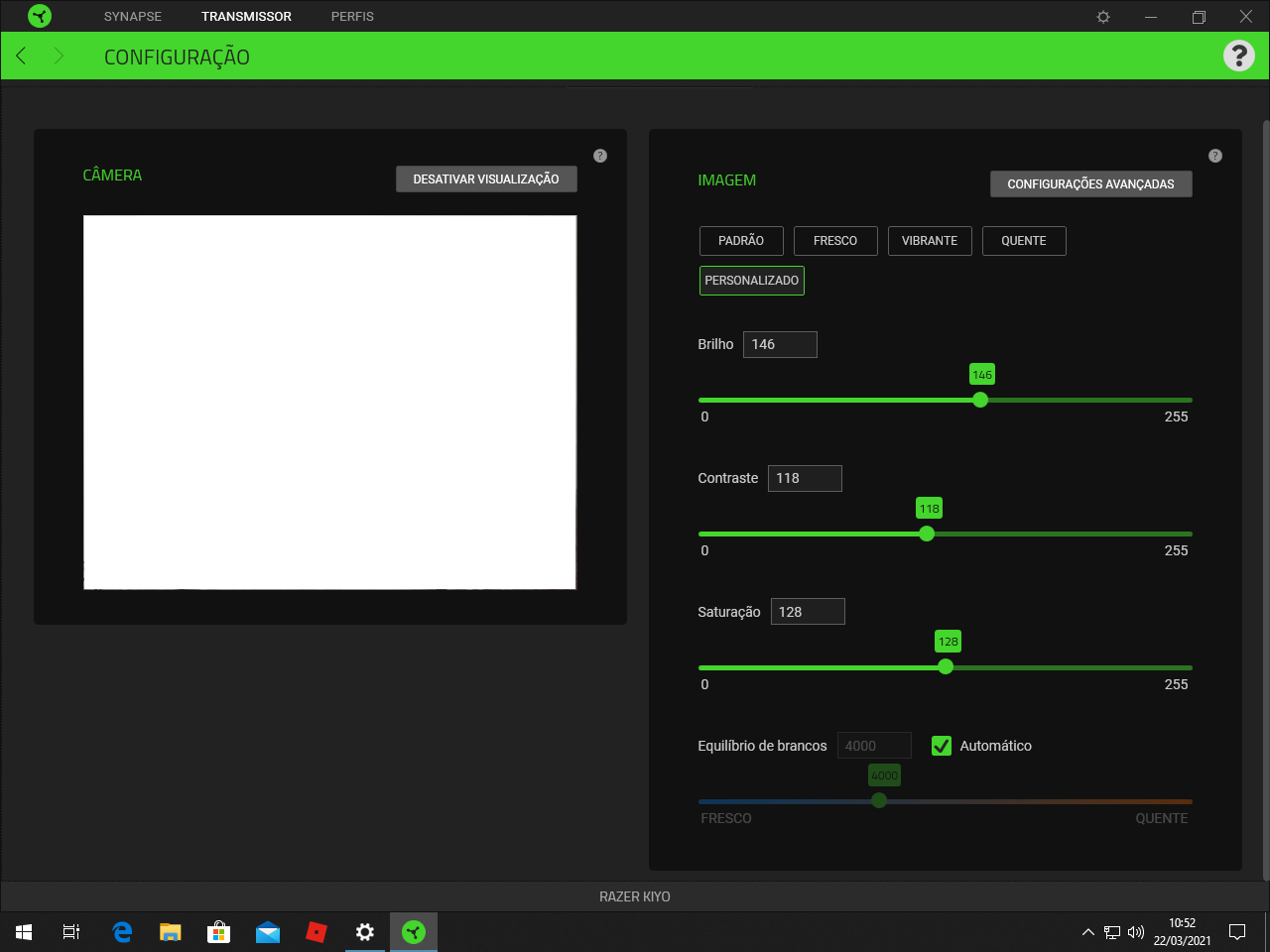The image size is (1270, 952).
Task: Show hidden system tray icons
Action: pos(1087,932)
